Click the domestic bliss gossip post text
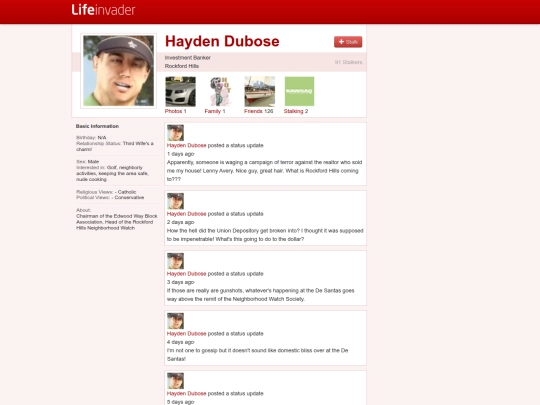This screenshot has height=405, width=540. click(258, 355)
